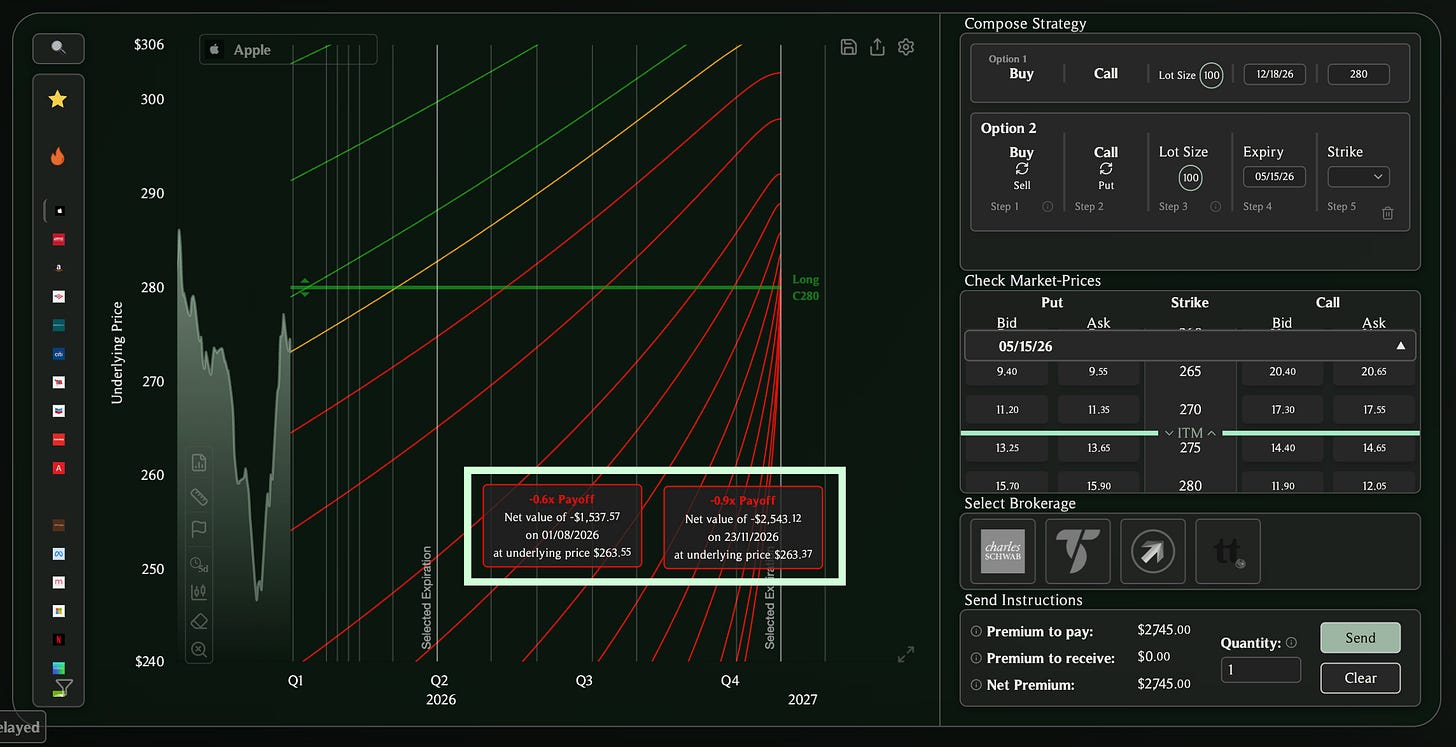Toggle Option 2 between Call and Put

(x=1106, y=168)
